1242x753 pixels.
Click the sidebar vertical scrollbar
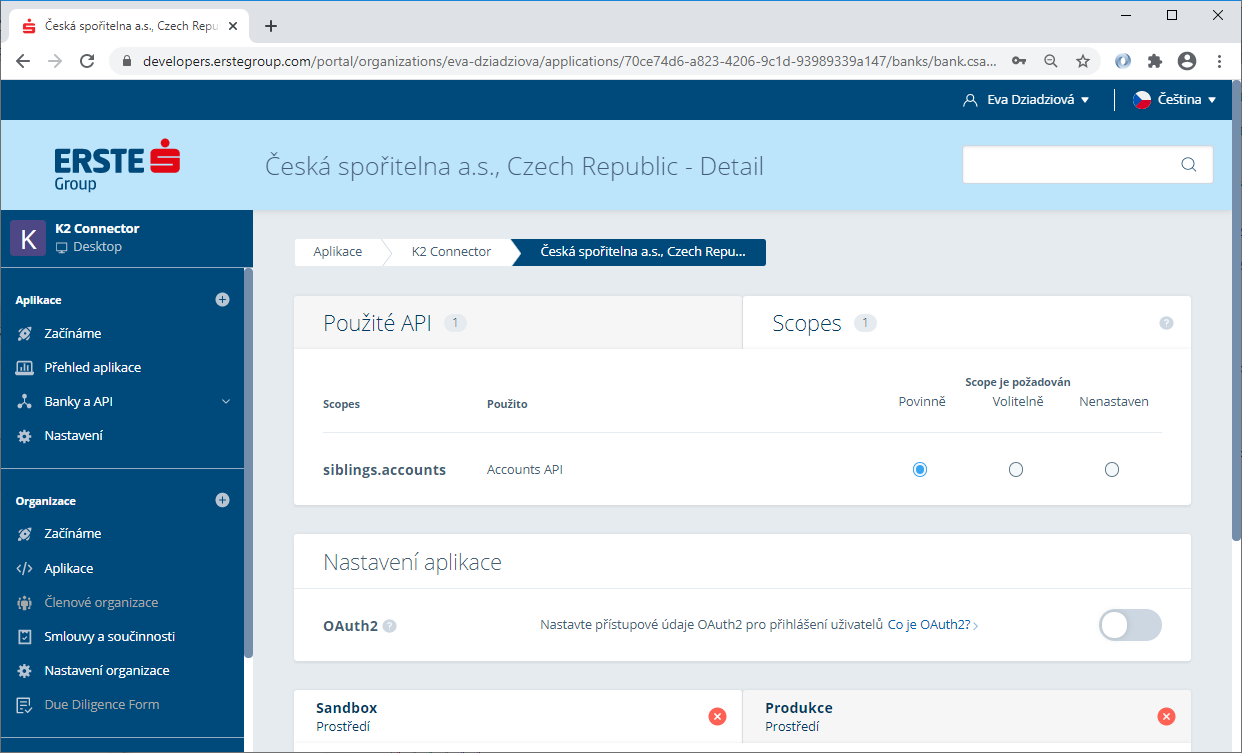(249, 463)
